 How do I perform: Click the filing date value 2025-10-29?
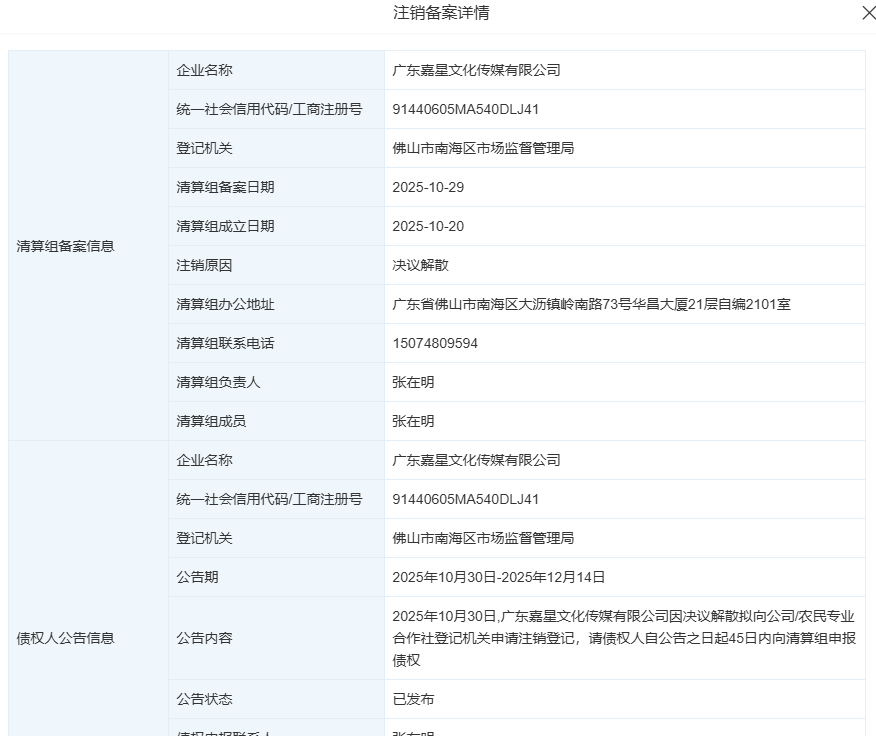[428, 187]
